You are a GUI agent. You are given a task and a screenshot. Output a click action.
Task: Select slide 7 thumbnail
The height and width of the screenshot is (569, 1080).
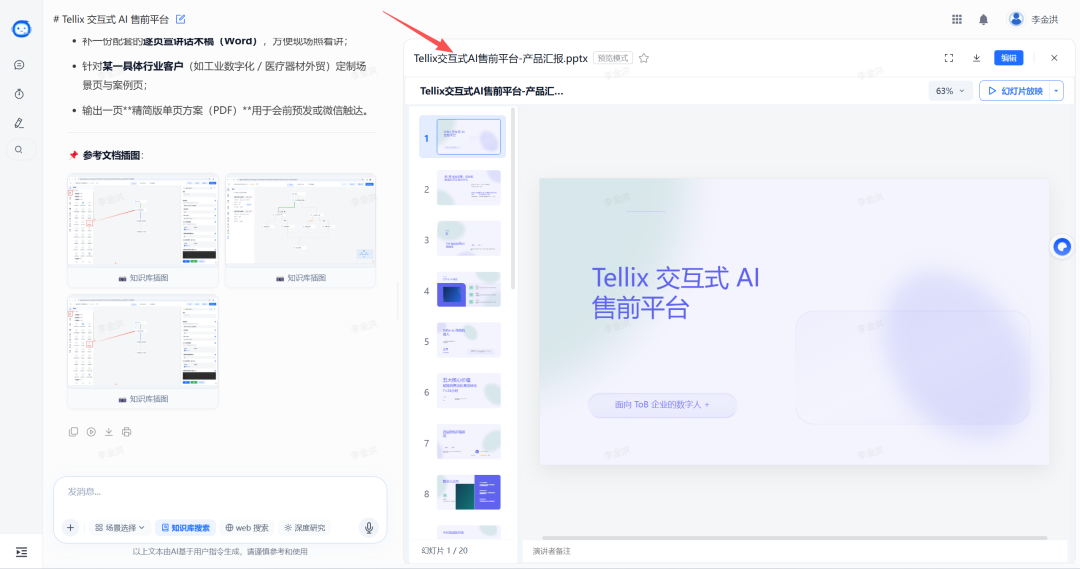(x=468, y=442)
